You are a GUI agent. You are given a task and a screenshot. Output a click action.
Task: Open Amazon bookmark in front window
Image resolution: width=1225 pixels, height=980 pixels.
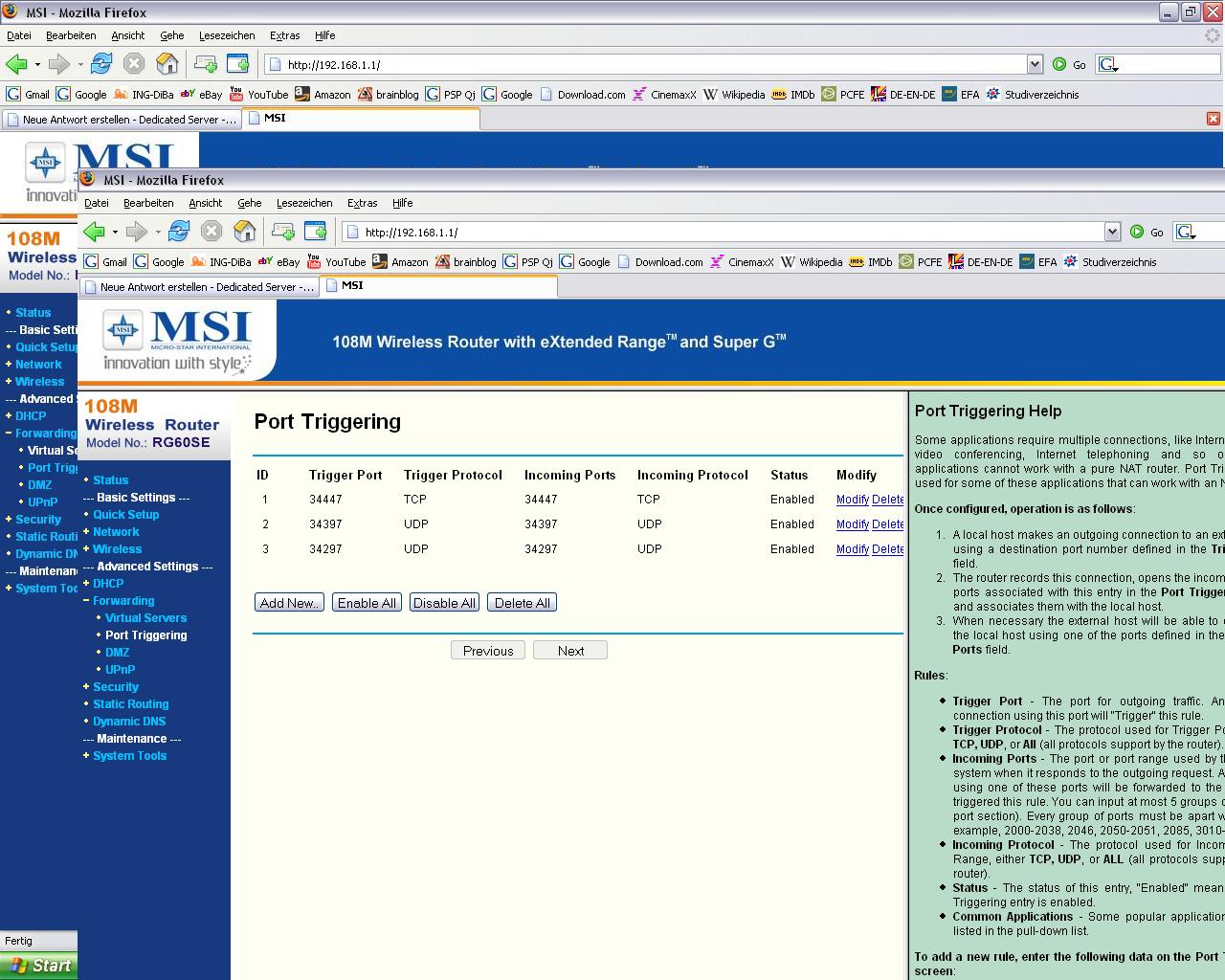coord(400,261)
